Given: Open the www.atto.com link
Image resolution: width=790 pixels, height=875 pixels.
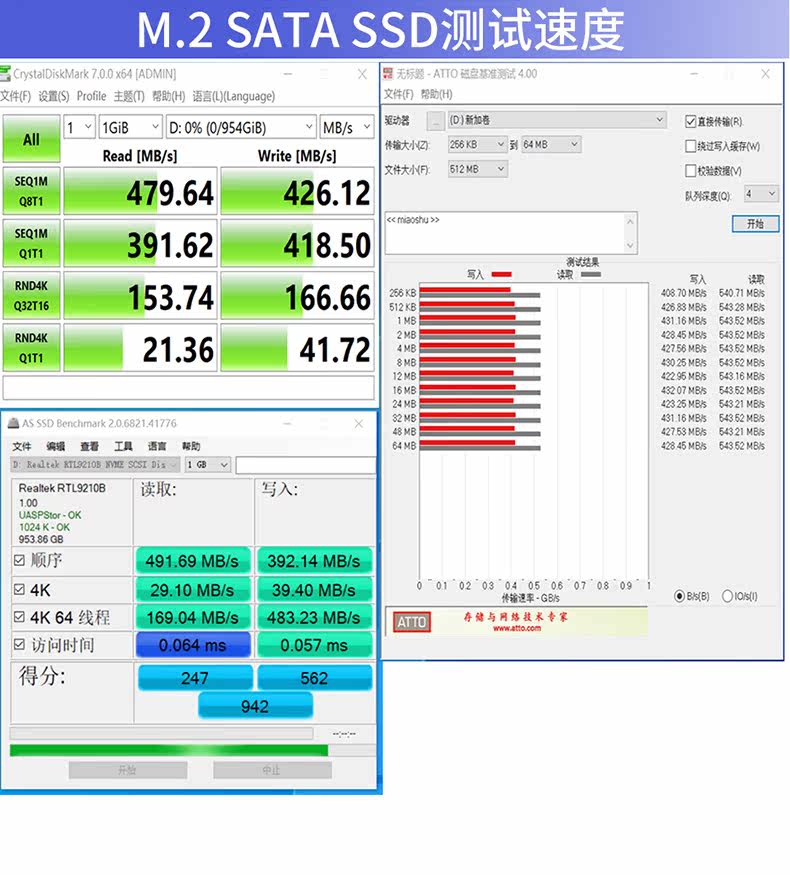Looking at the screenshot, I should [517, 628].
